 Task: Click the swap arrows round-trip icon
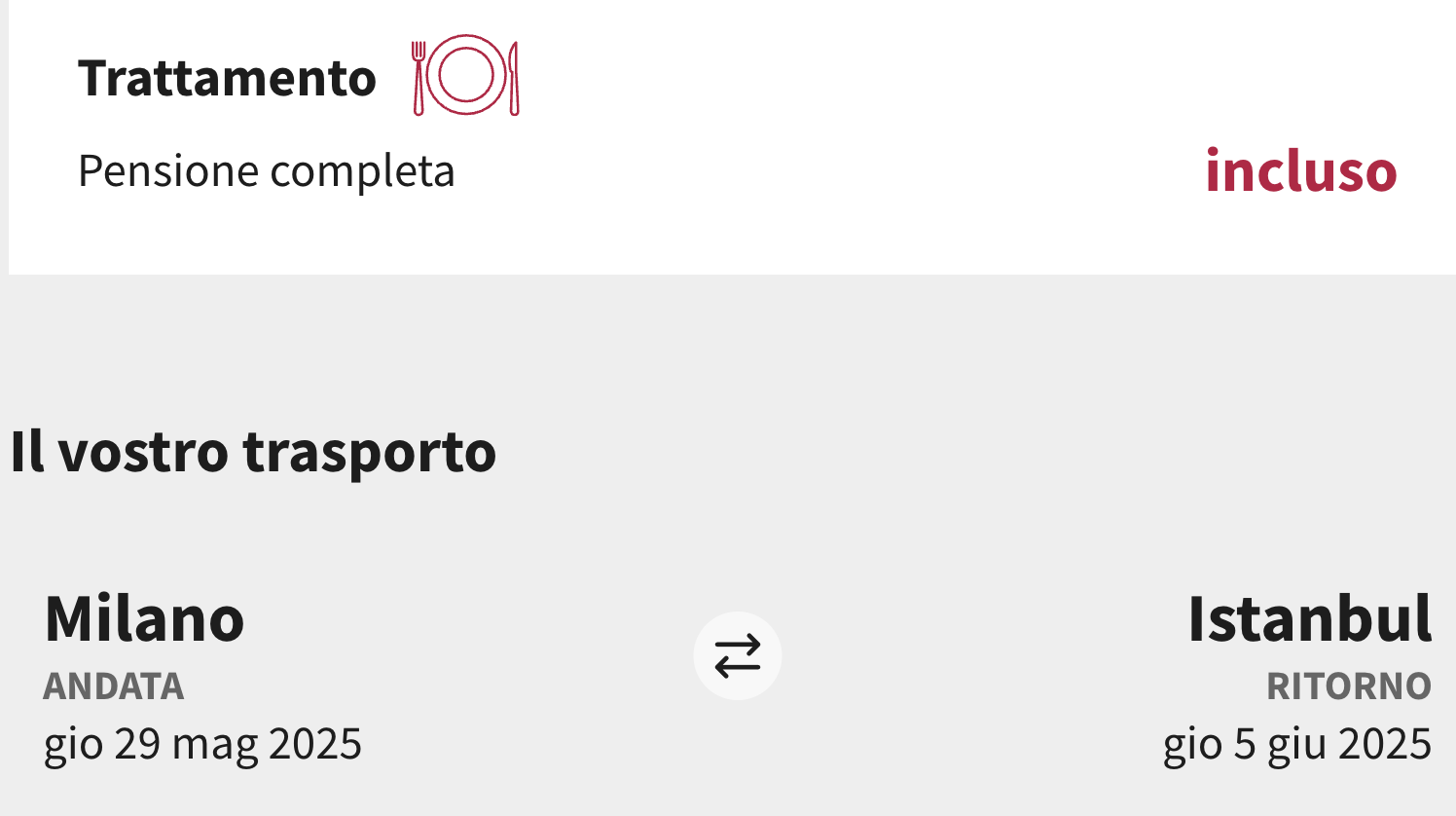click(738, 655)
